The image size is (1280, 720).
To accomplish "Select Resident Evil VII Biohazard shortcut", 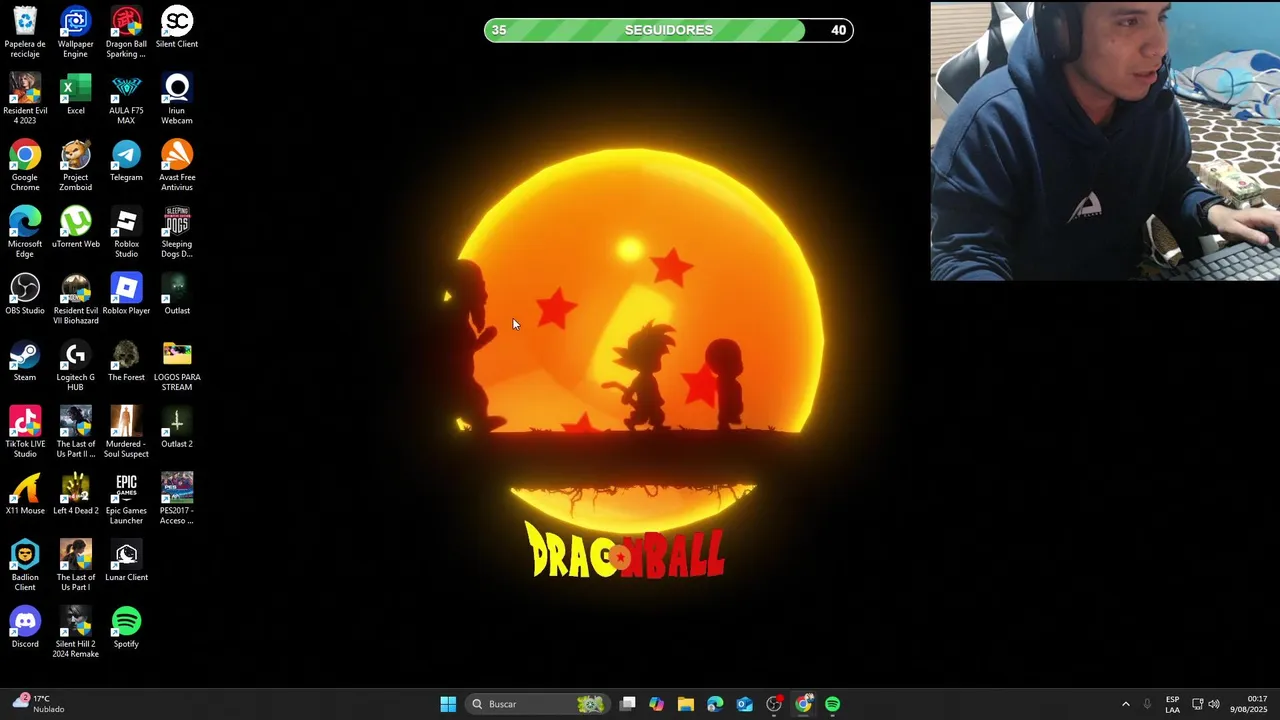I will coord(75,299).
